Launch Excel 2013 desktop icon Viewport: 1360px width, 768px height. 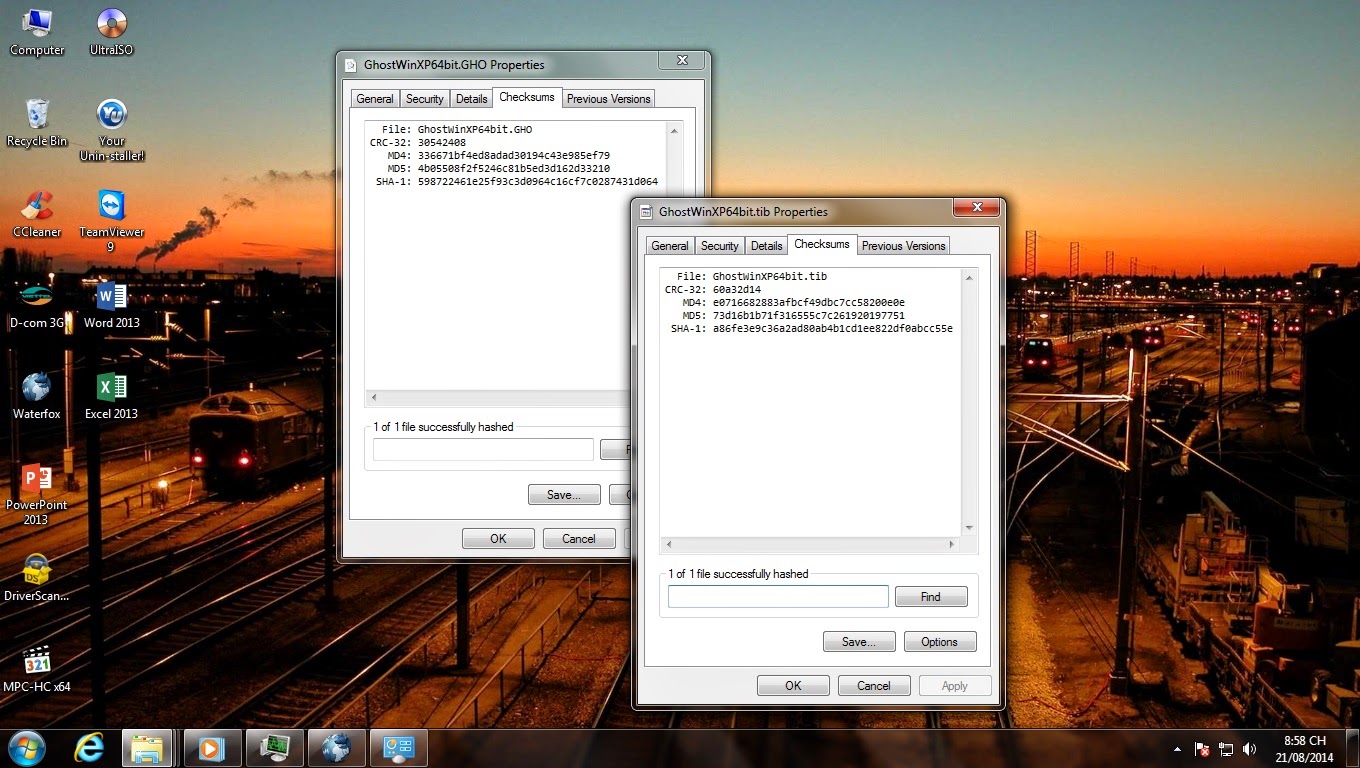coord(111,389)
